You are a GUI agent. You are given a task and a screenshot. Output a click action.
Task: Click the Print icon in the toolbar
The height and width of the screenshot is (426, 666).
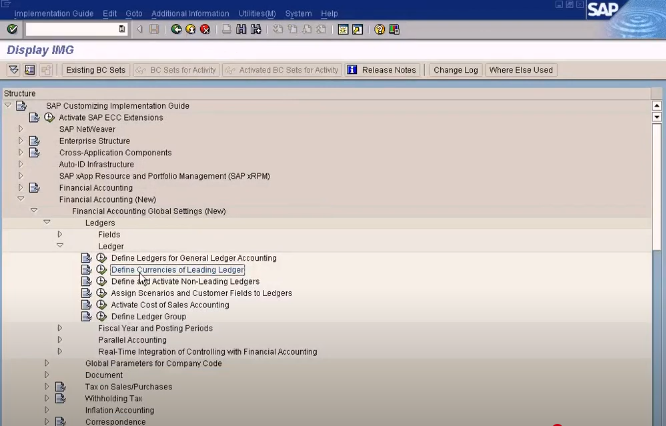tap(226, 29)
